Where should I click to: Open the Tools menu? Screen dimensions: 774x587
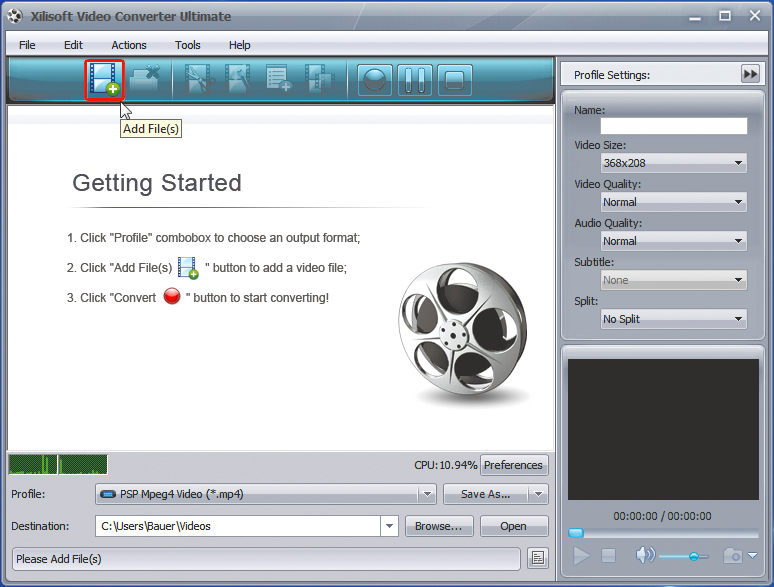pos(188,45)
